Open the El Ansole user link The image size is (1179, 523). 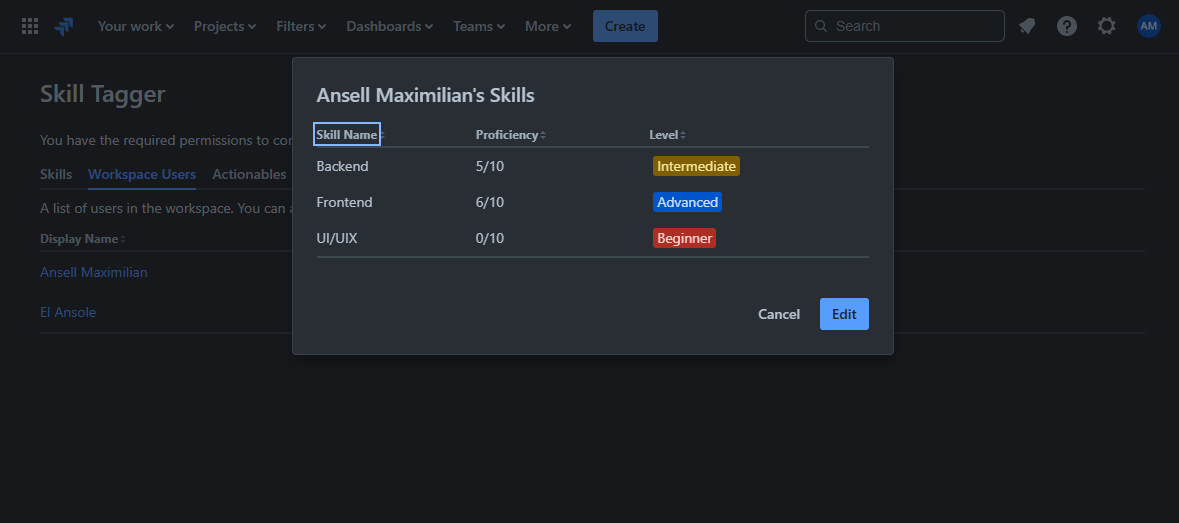point(68,313)
